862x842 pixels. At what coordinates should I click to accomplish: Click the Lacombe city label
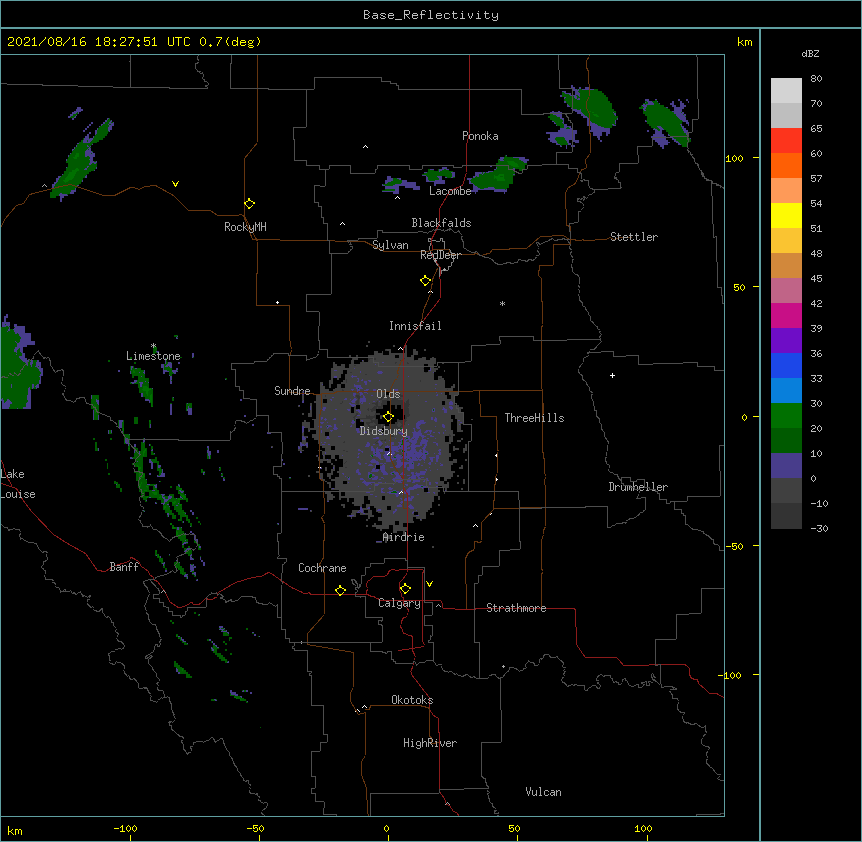[x=450, y=191]
